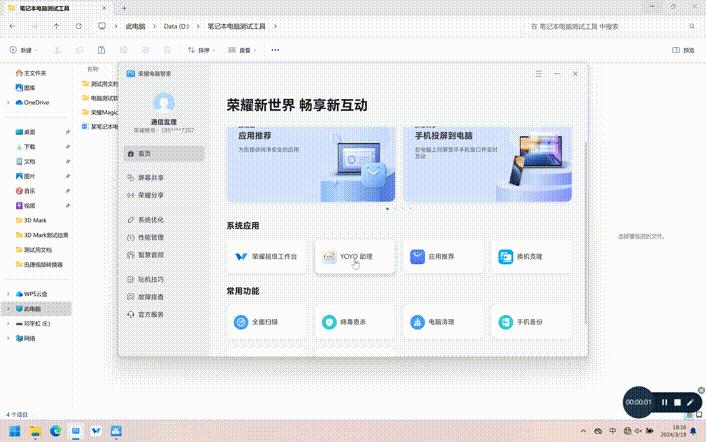The image size is (706, 442).
Task: Expand the OneDrive tree node
Action: pos(8,102)
